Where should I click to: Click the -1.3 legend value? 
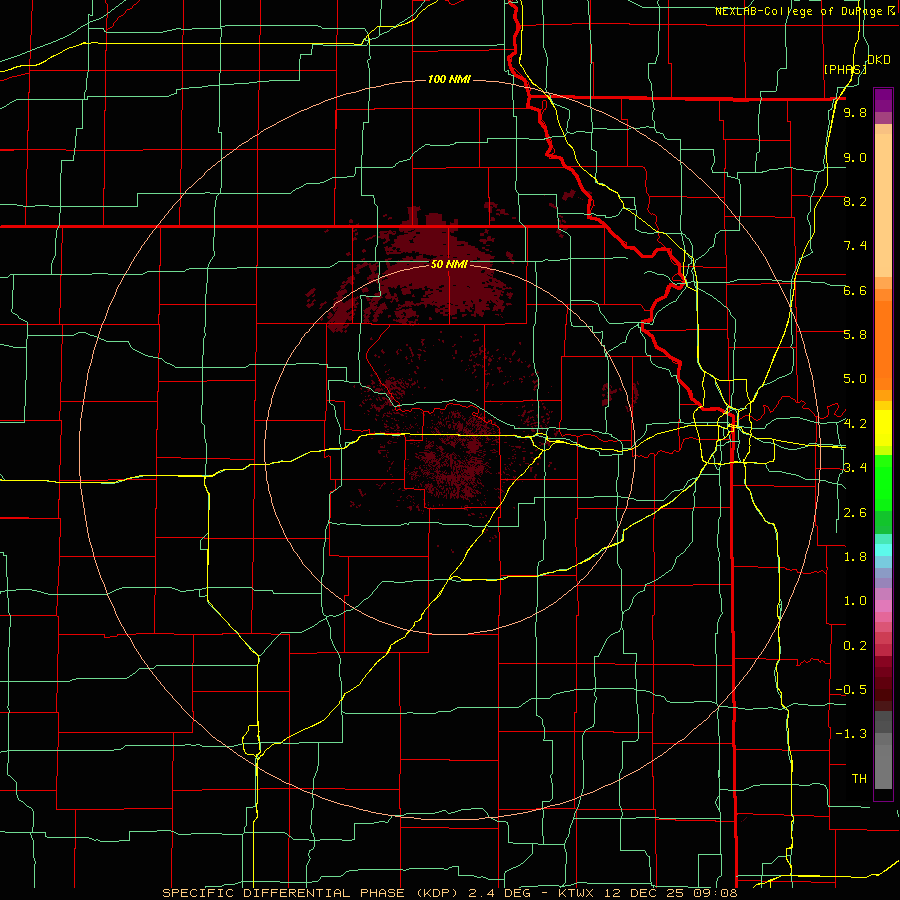851,734
